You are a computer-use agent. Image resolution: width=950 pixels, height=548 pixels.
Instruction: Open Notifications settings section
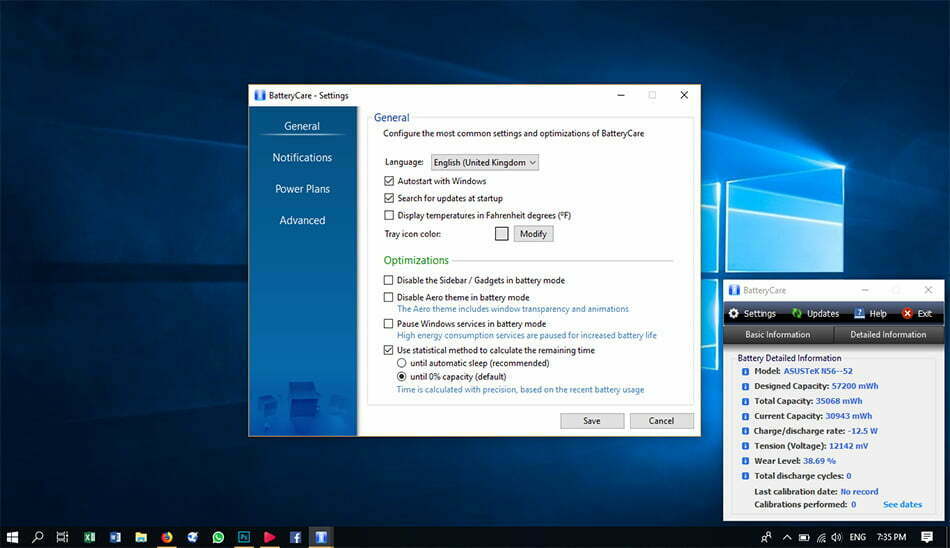[302, 158]
